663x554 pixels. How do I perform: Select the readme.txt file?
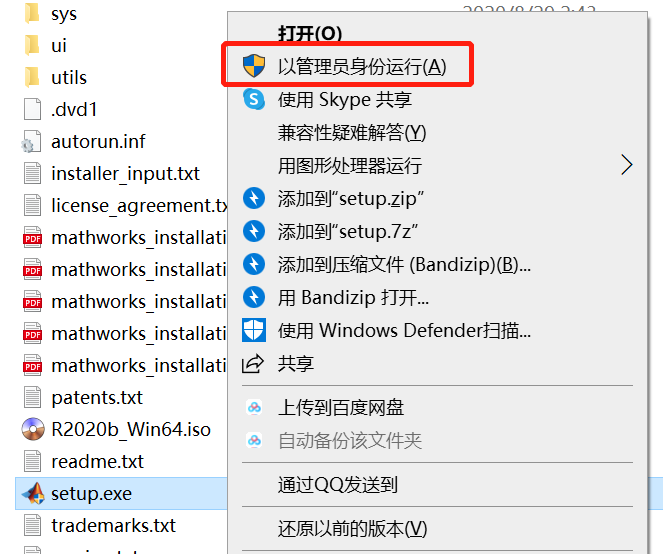tap(97, 461)
